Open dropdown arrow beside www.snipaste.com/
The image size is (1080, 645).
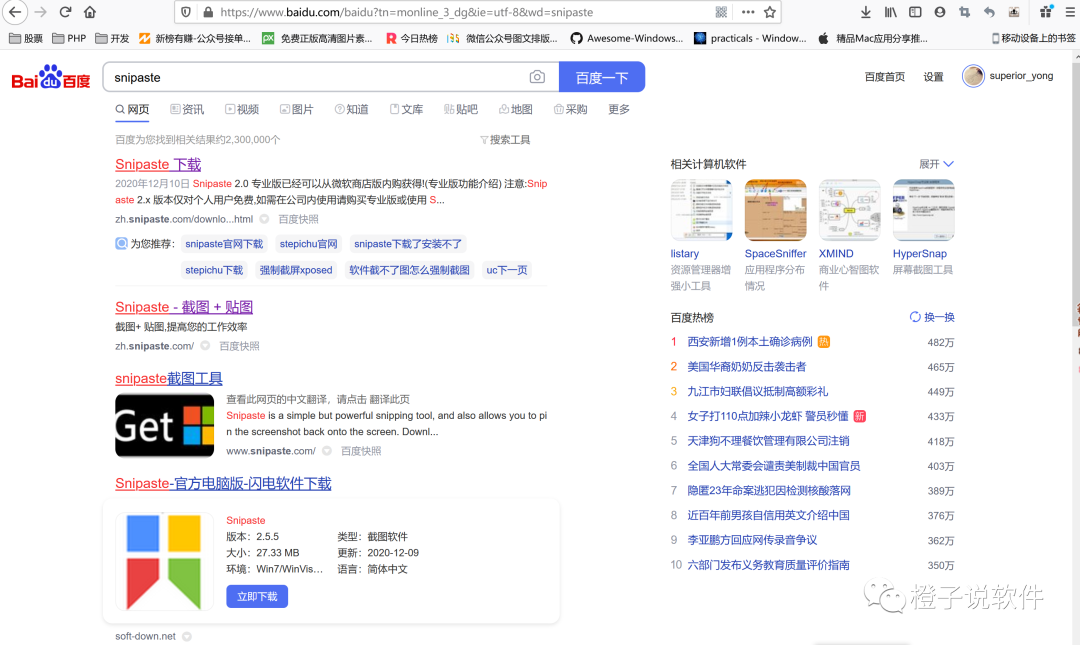click(326, 451)
